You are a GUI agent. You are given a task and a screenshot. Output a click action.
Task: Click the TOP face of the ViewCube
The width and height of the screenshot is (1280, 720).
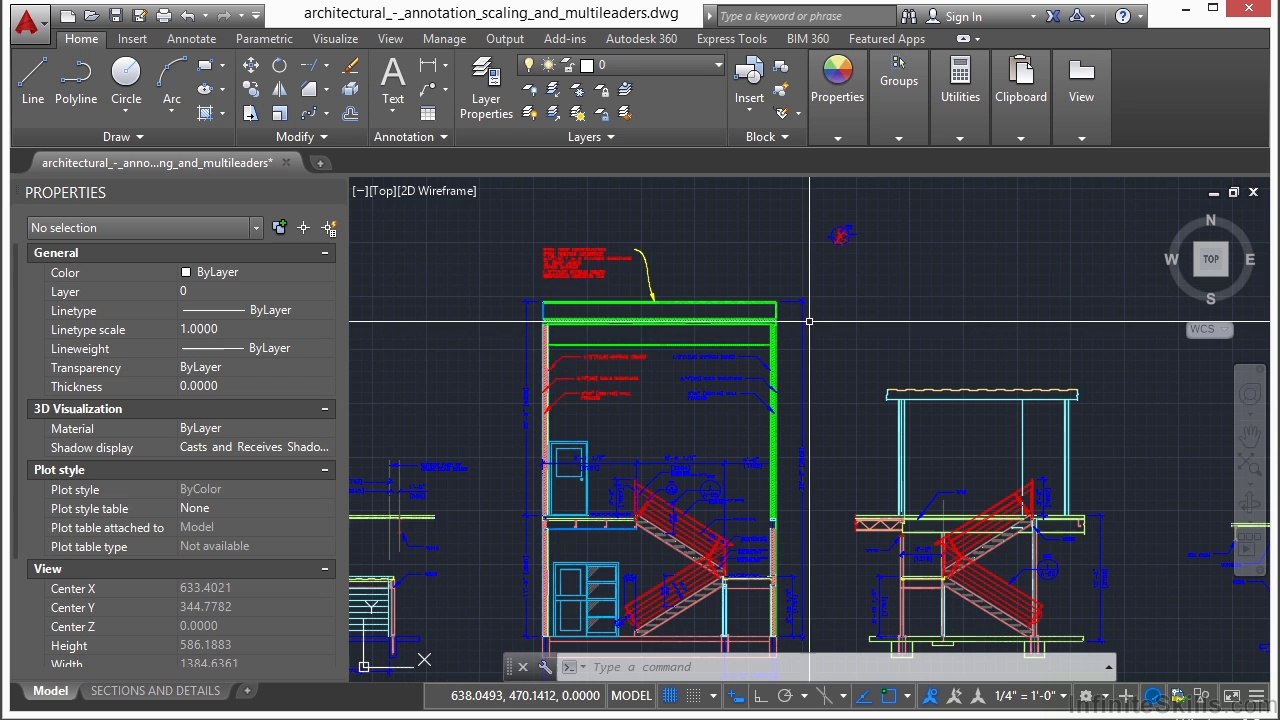1210,259
